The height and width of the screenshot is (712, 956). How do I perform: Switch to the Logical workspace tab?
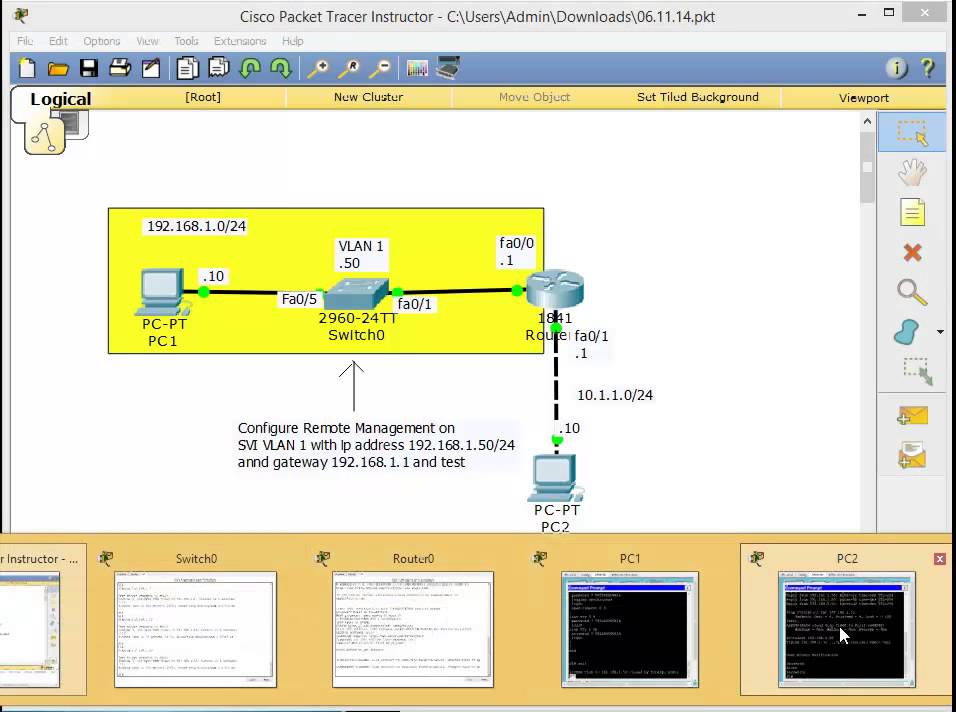click(x=60, y=99)
